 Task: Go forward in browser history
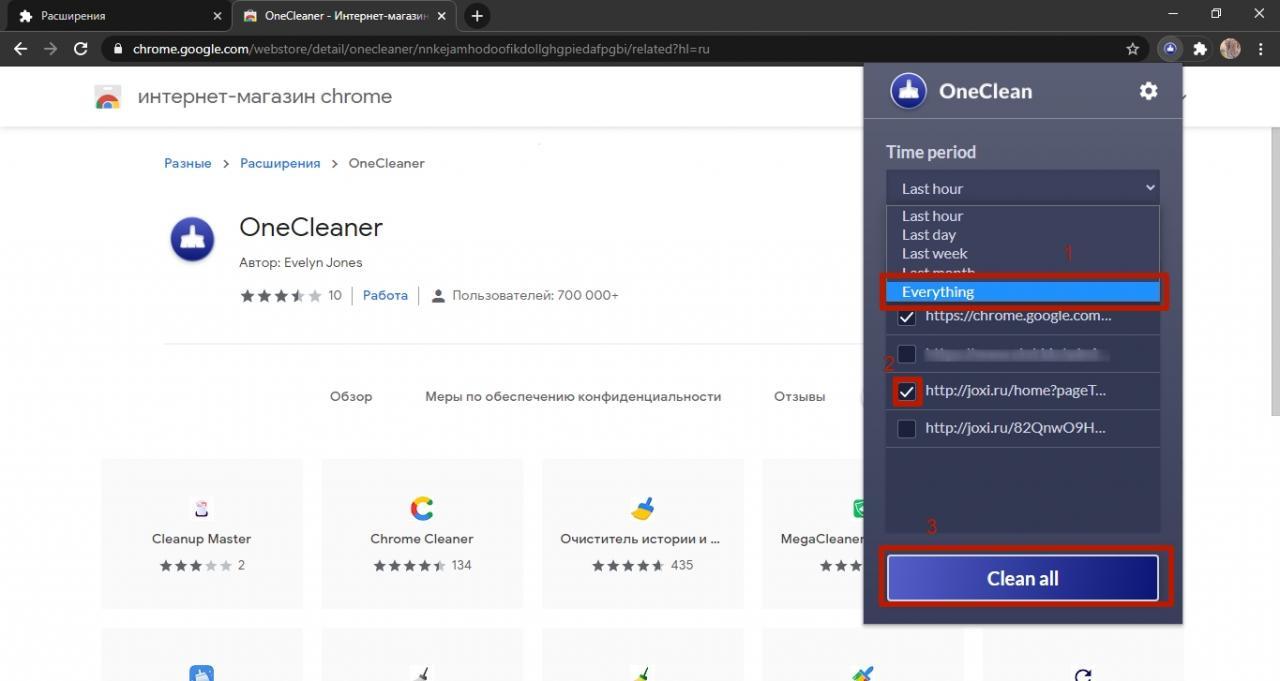tap(50, 48)
